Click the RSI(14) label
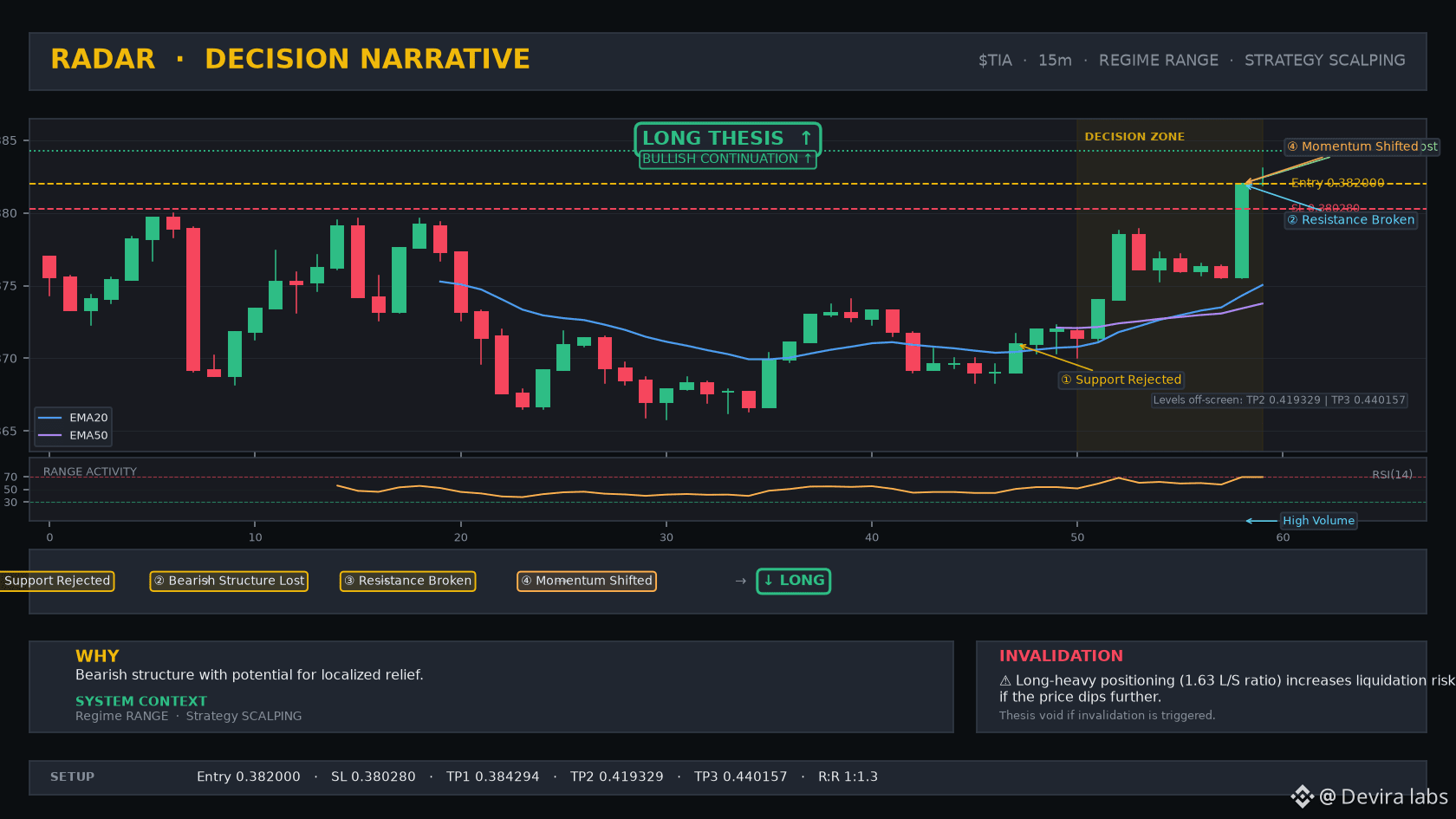Screen dimensions: 1456x819 [1392, 474]
